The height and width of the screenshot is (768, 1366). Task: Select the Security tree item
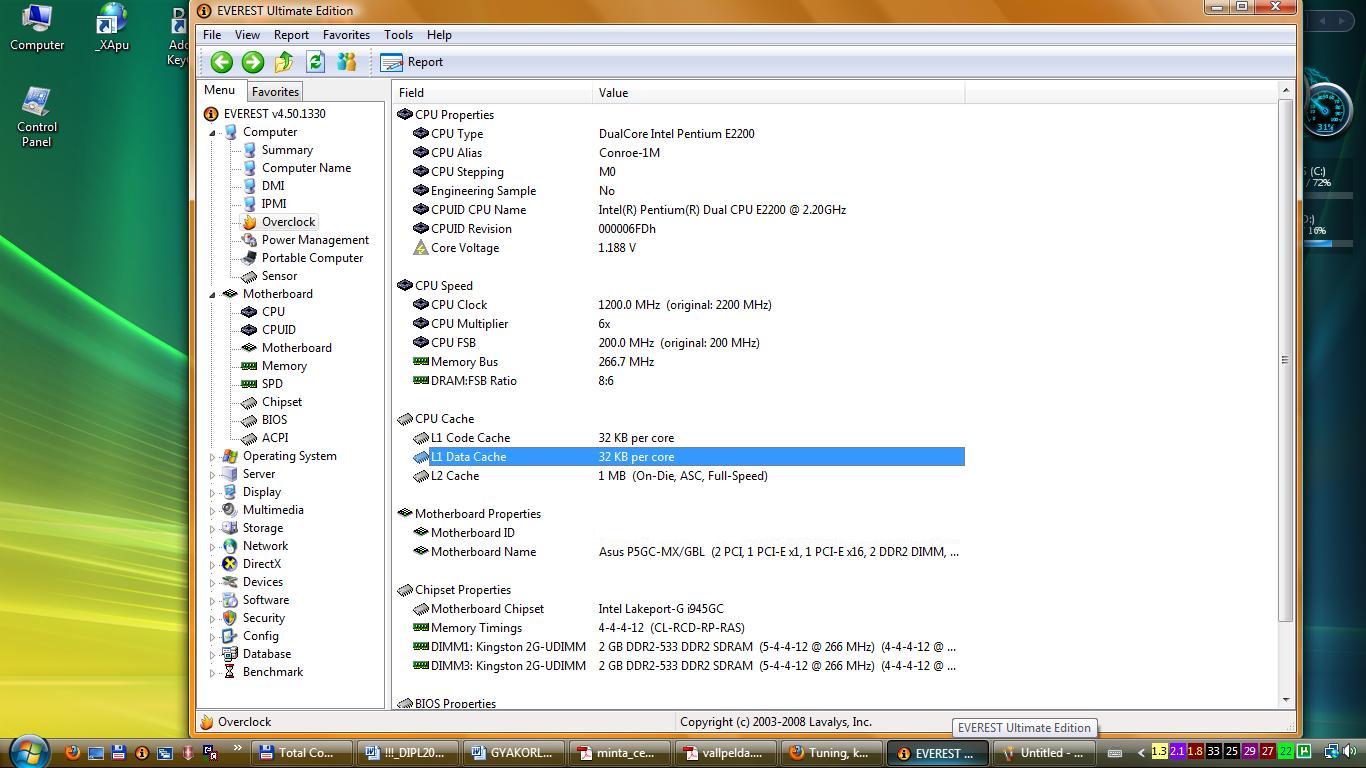264,618
